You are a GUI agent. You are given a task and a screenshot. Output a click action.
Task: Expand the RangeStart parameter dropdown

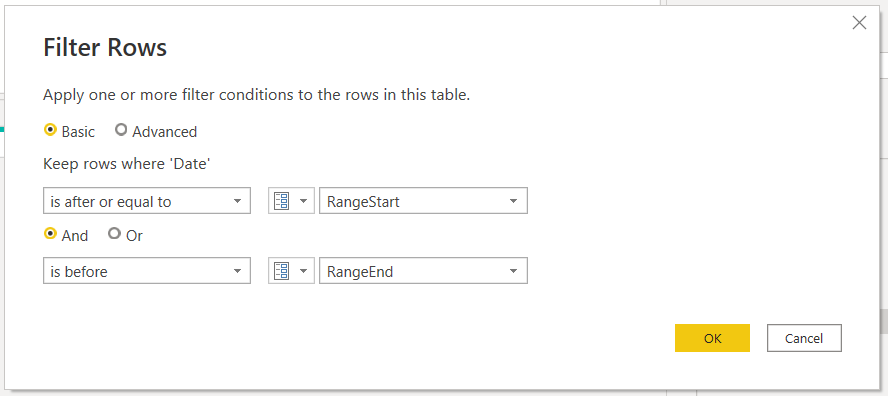tap(424, 201)
